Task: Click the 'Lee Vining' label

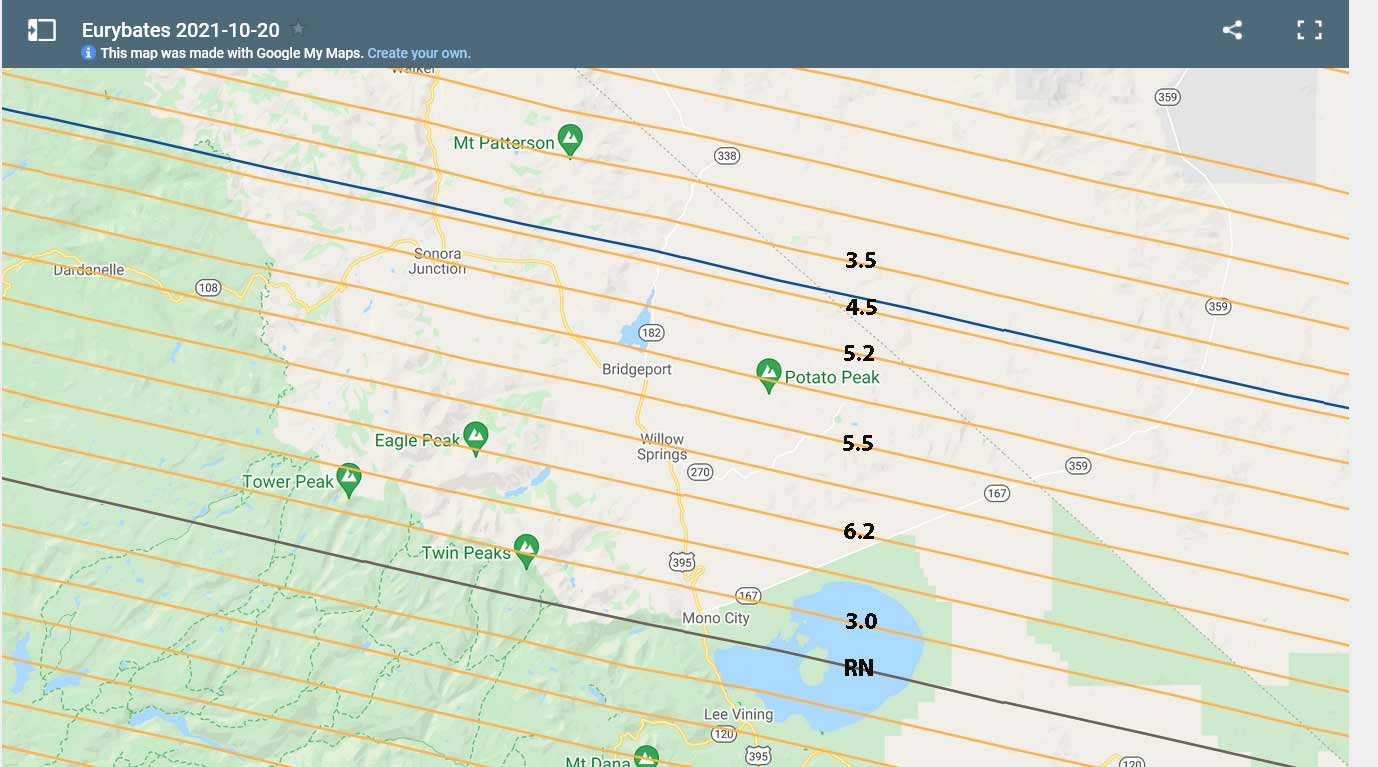Action: coord(738,714)
